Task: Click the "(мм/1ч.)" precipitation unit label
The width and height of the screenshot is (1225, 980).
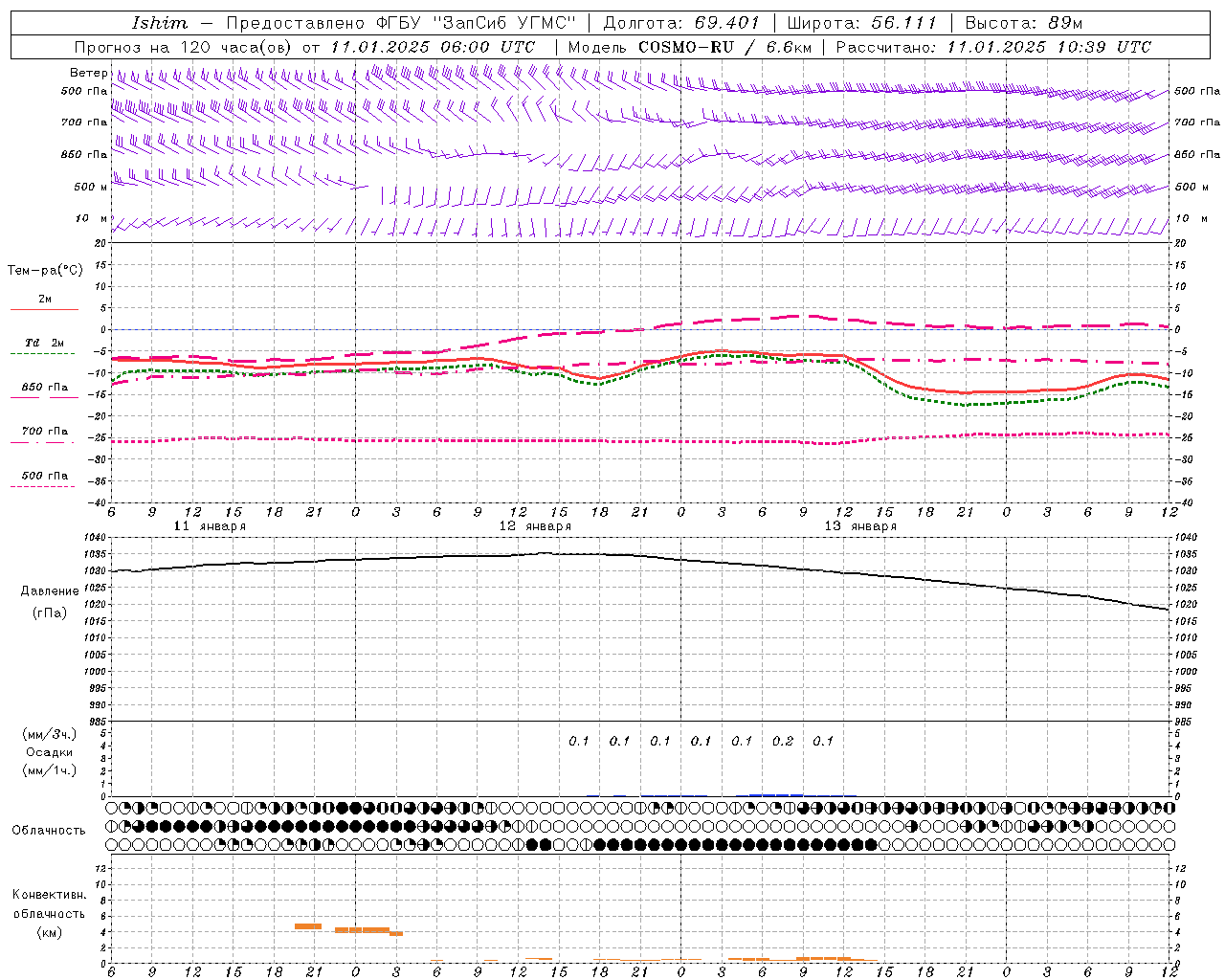Action: [x=50, y=770]
